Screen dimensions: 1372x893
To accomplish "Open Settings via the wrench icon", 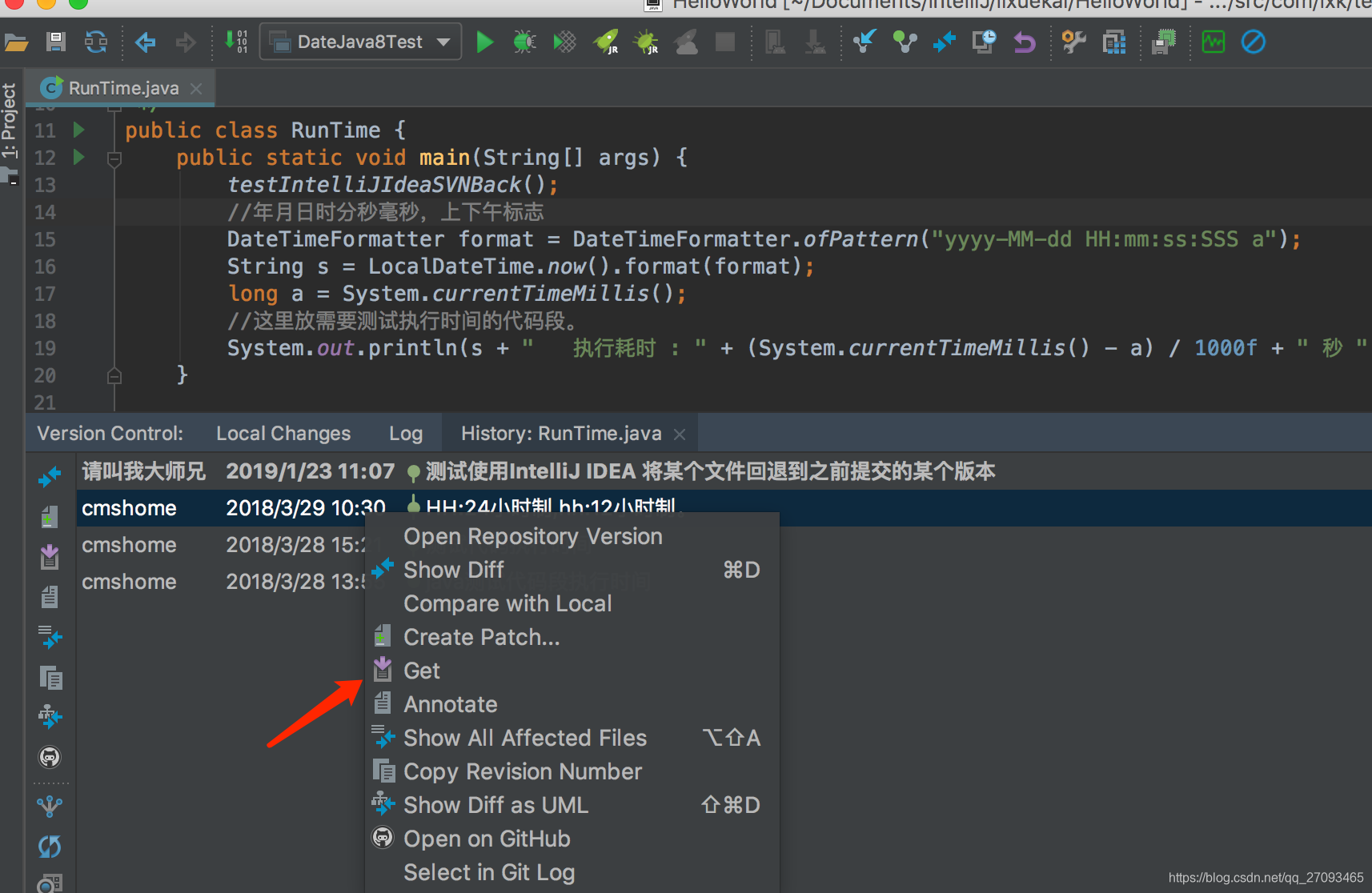I will pos(1073,42).
